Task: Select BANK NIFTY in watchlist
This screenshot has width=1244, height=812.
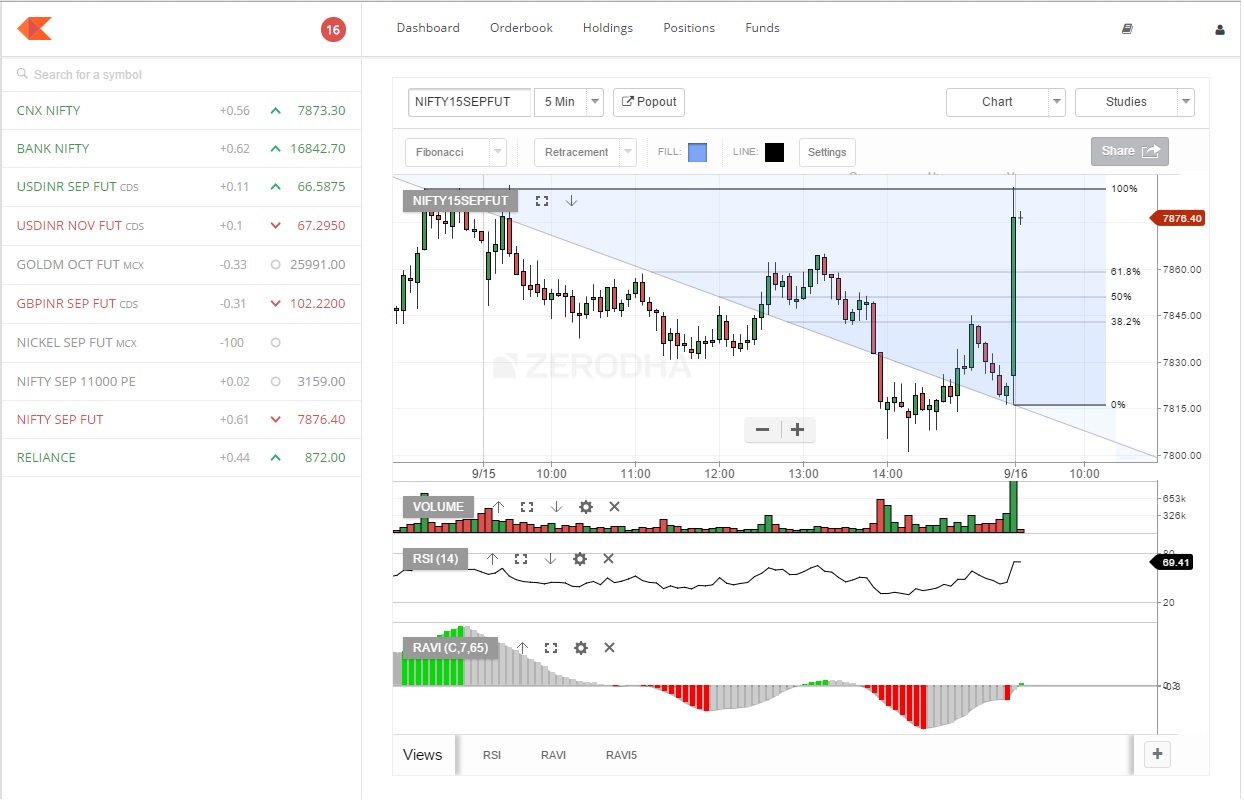Action: (181, 148)
